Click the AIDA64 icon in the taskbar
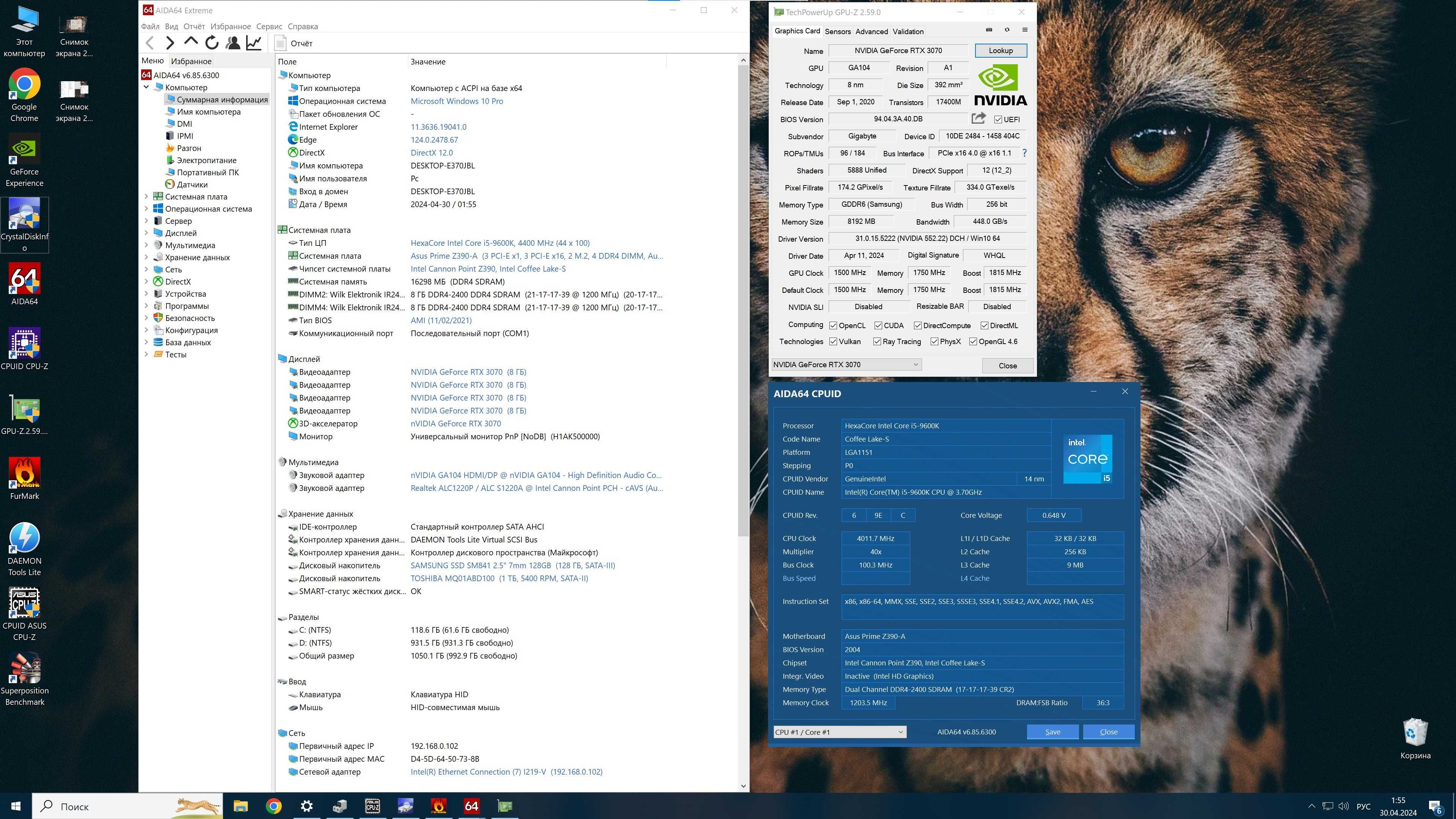Viewport: 1456px width, 819px height. tap(471, 806)
